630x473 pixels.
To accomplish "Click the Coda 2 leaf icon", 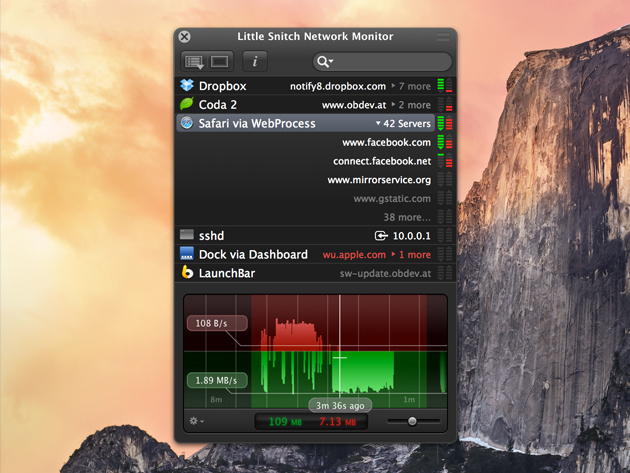I will (x=187, y=104).
